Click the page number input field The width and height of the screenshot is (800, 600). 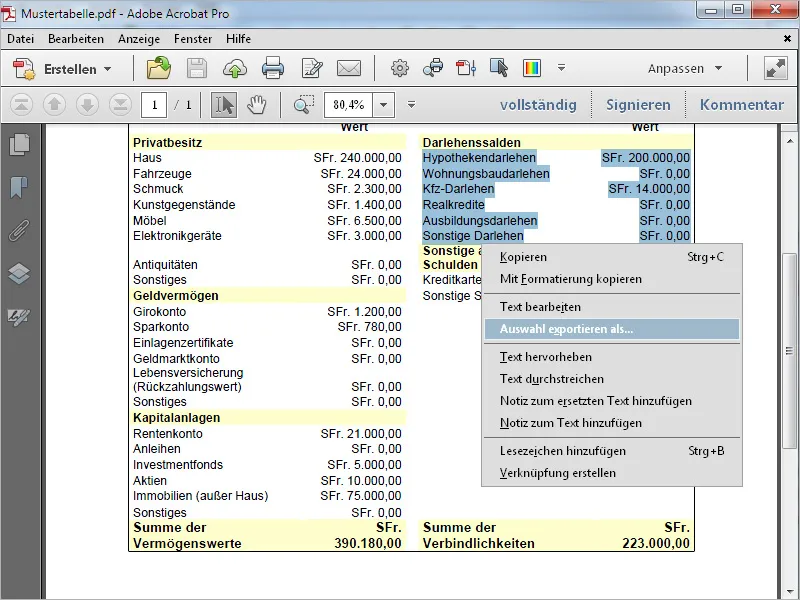[154, 105]
